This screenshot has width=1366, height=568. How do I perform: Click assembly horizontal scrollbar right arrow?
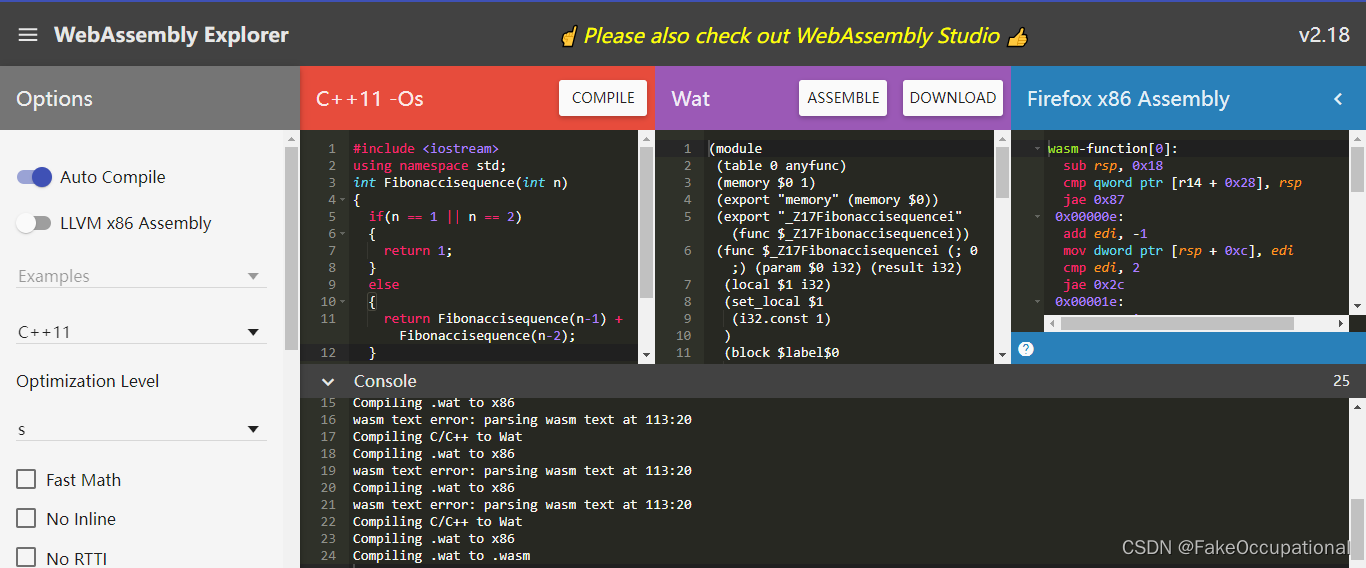[x=1341, y=324]
